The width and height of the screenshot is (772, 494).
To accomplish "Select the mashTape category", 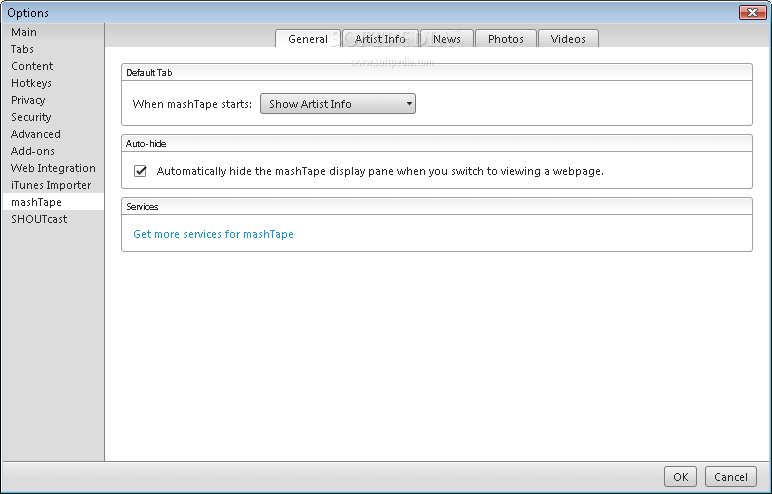I will pos(53,202).
